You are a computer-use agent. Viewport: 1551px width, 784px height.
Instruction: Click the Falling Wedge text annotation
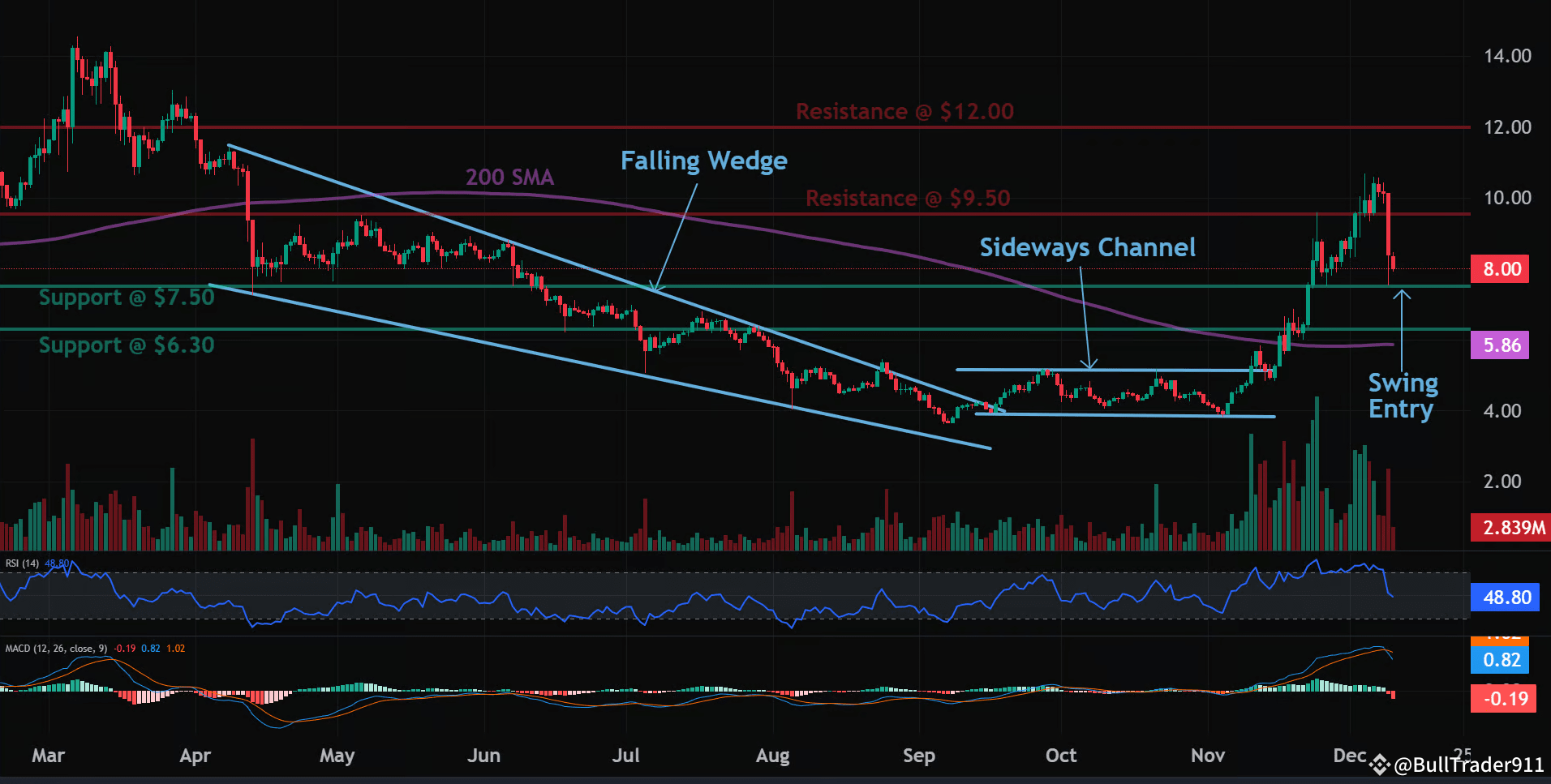pos(703,161)
